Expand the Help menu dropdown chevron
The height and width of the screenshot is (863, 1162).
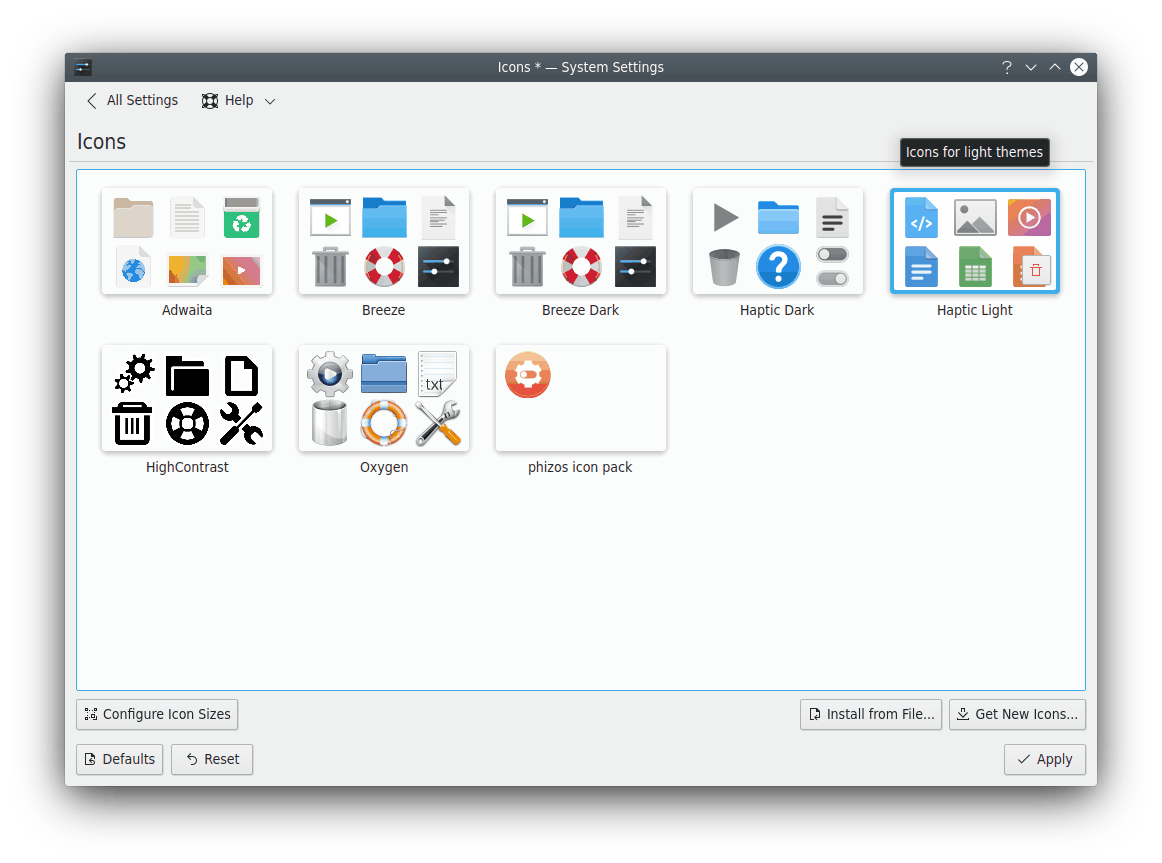pos(269,100)
